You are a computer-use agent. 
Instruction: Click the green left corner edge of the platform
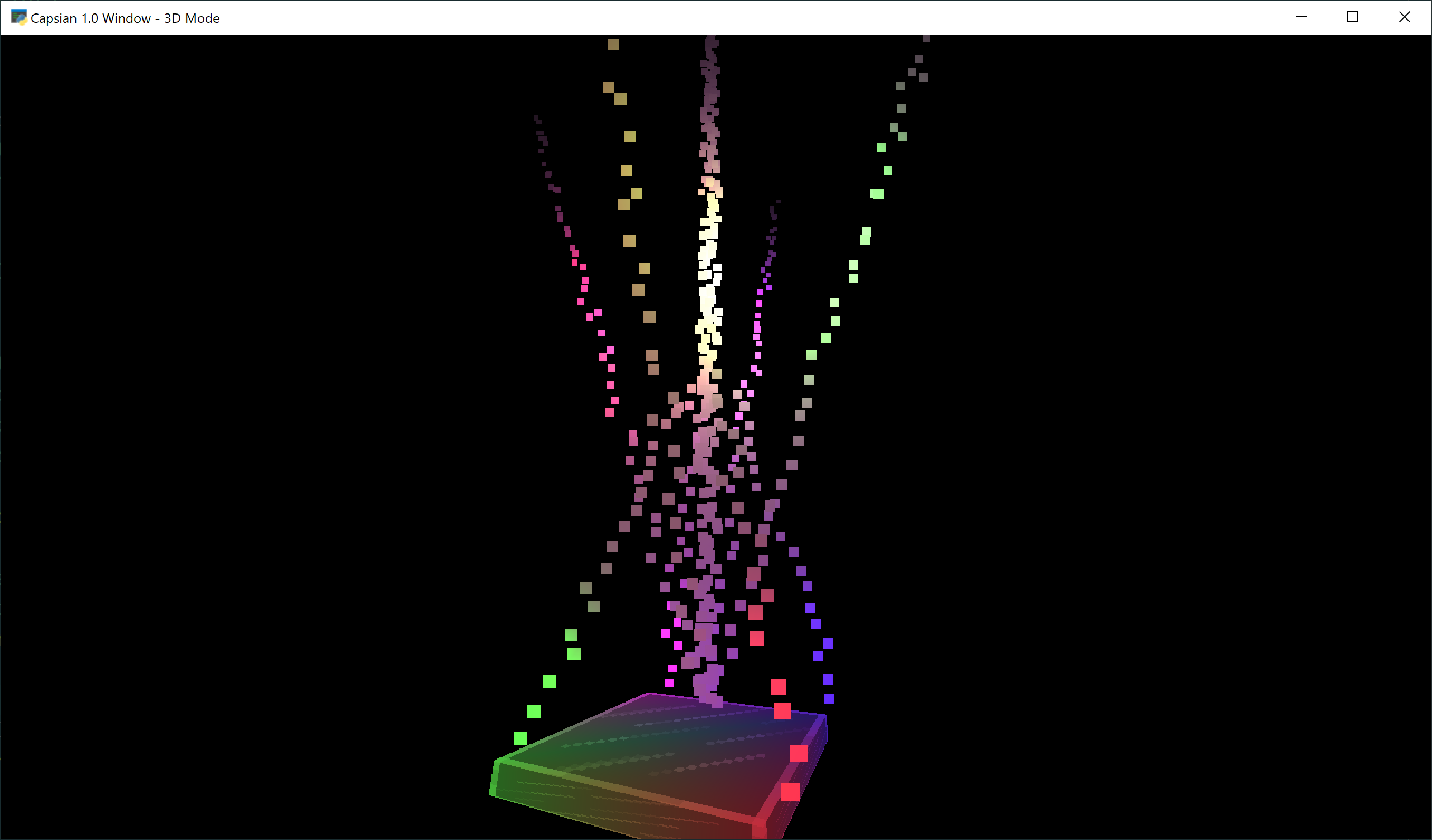[495, 777]
